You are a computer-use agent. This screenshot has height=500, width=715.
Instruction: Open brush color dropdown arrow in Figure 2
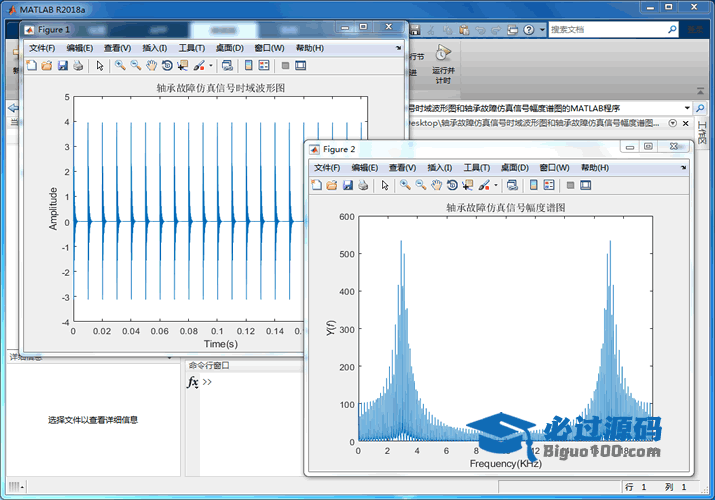(x=496, y=185)
